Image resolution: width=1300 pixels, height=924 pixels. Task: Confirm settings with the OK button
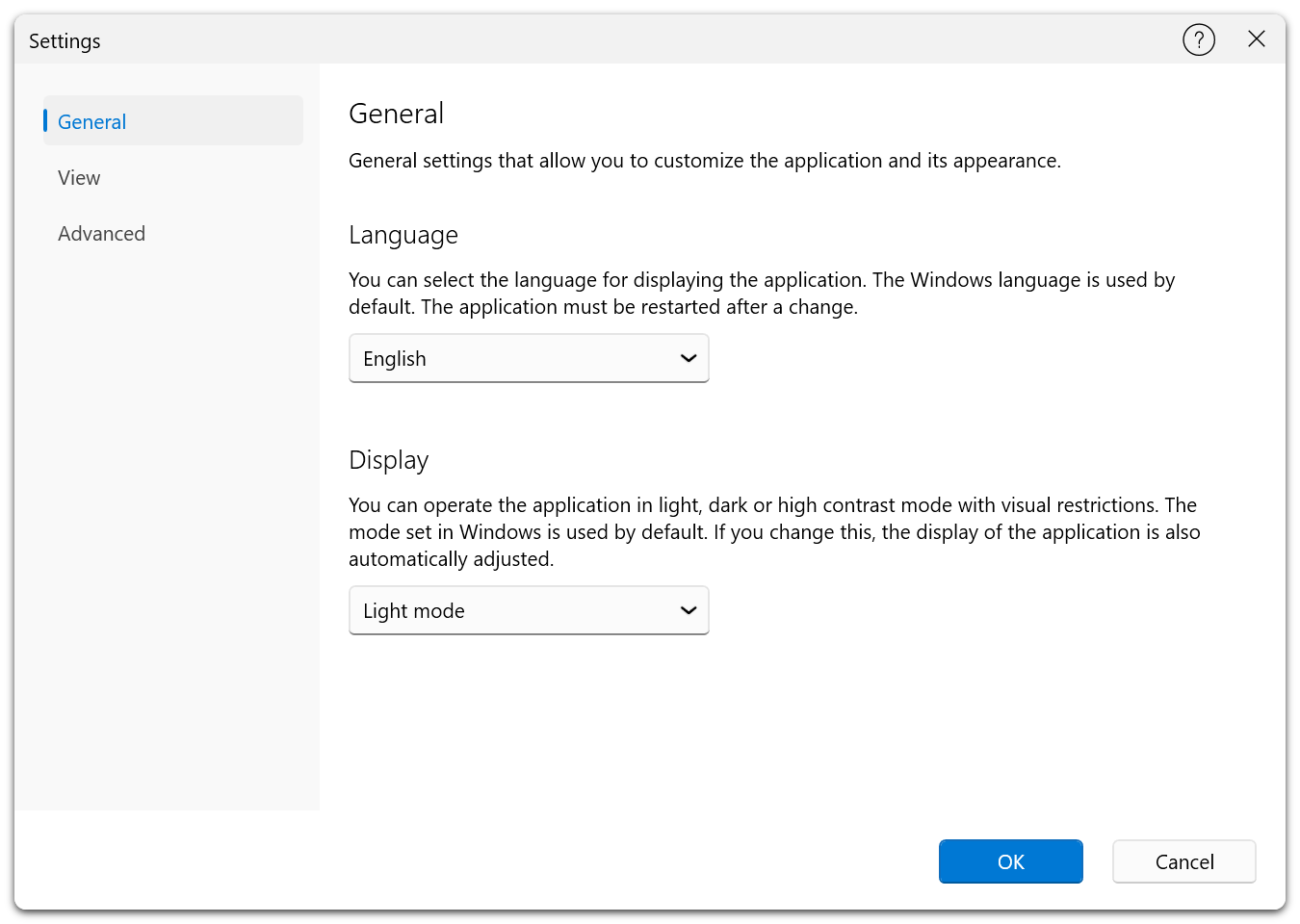[1011, 861]
